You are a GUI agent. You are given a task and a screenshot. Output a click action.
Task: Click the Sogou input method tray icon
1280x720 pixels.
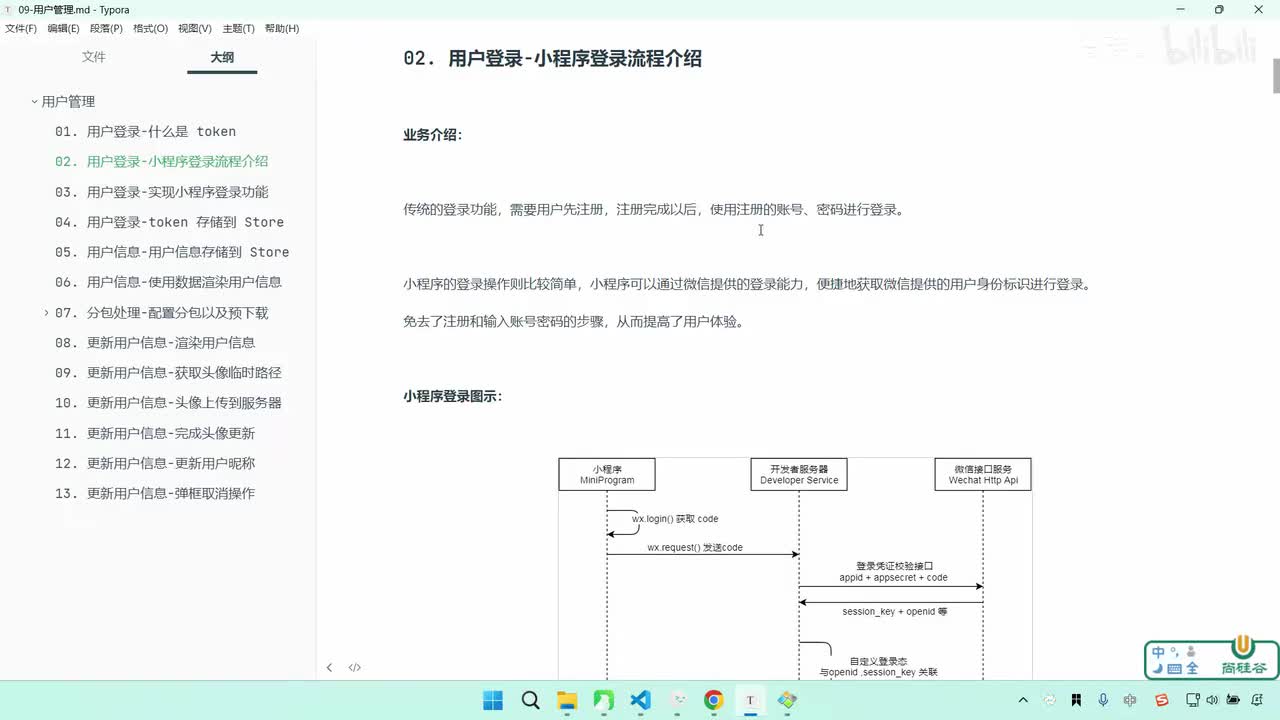(x=1161, y=700)
